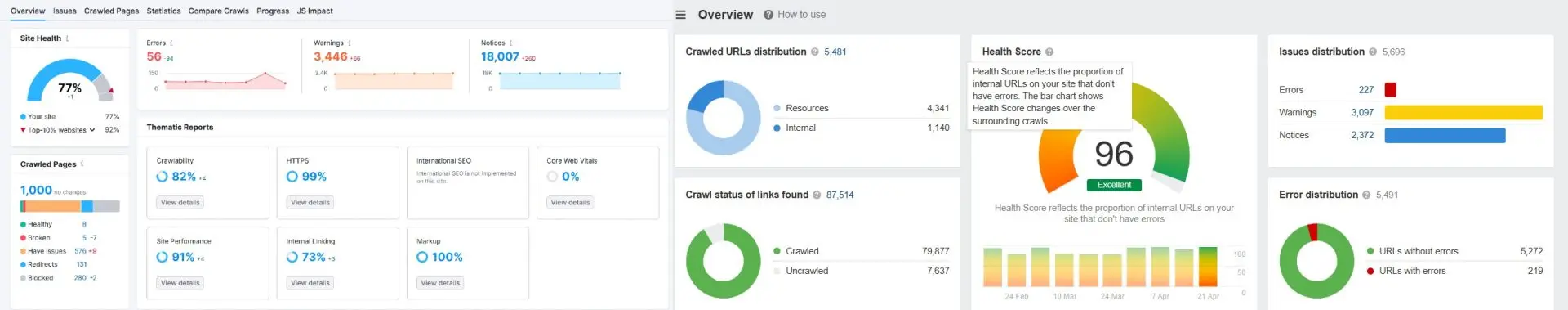Click the Broken pages count 5
The image size is (1568, 310).
84,238
